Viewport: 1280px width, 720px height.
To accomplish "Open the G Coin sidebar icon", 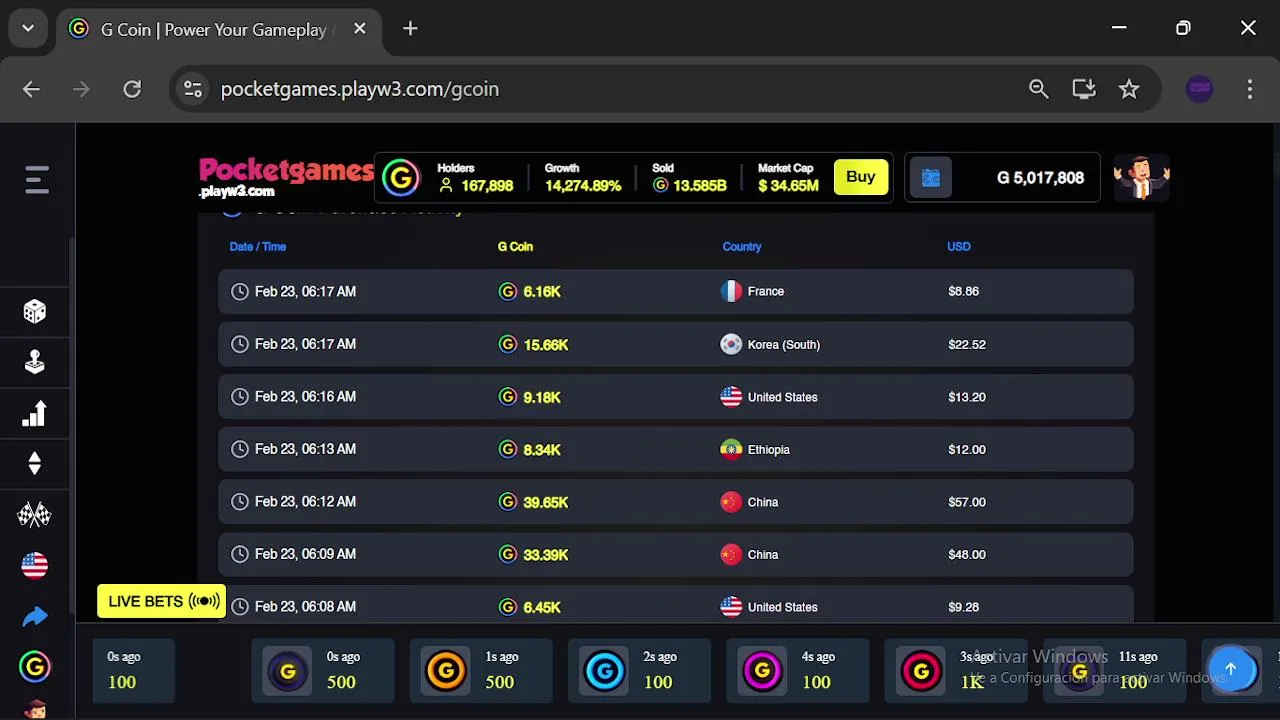I will (35, 667).
